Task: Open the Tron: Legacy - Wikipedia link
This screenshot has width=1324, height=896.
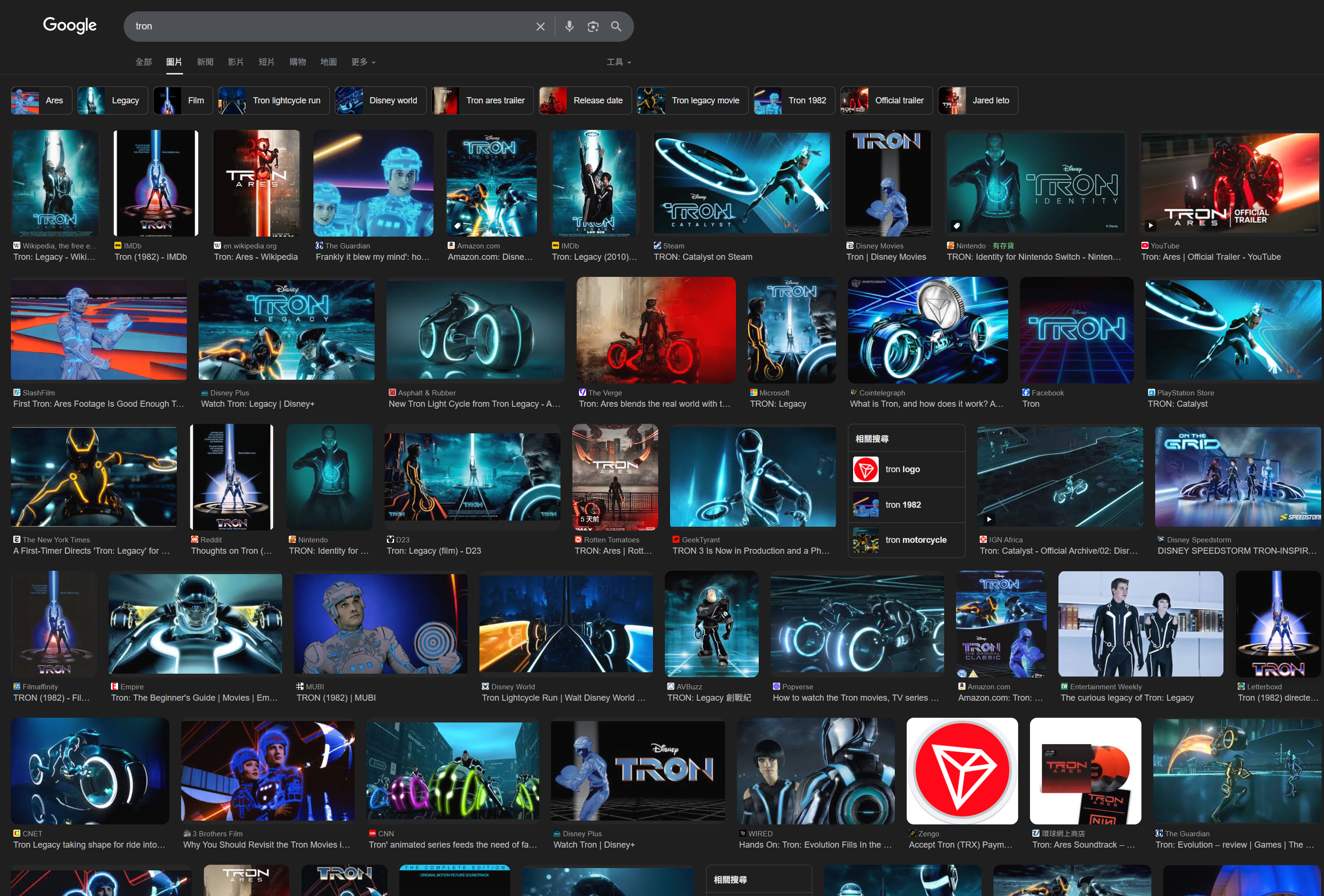Action: click(54, 257)
